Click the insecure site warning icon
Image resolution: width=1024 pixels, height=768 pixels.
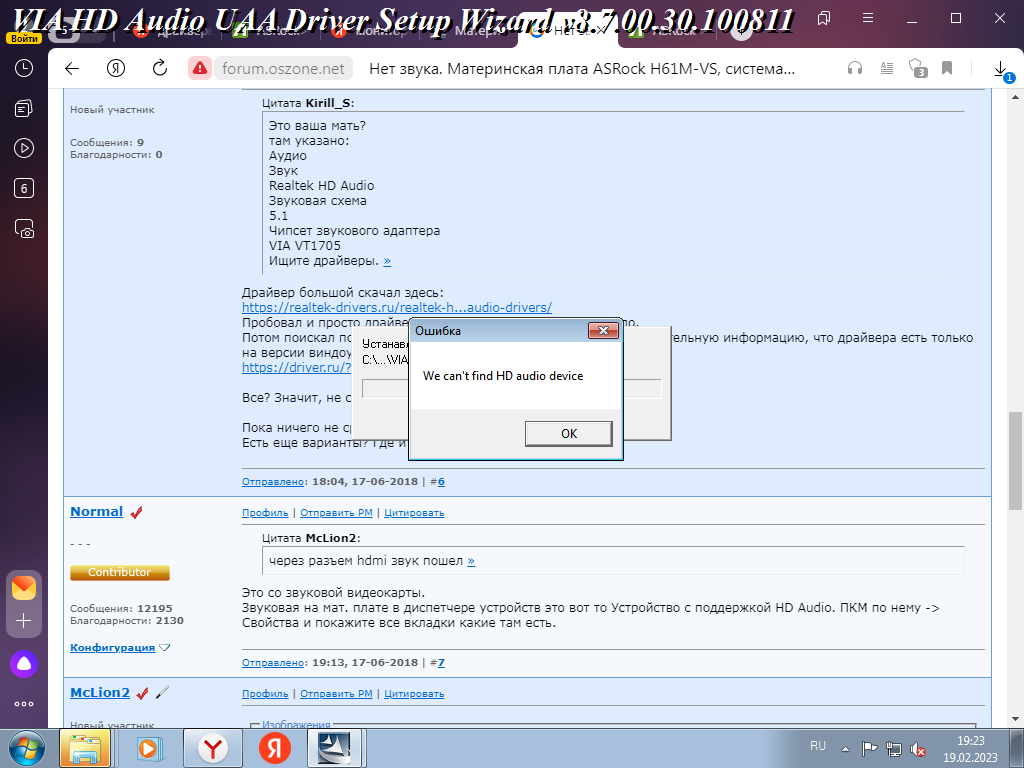point(200,68)
